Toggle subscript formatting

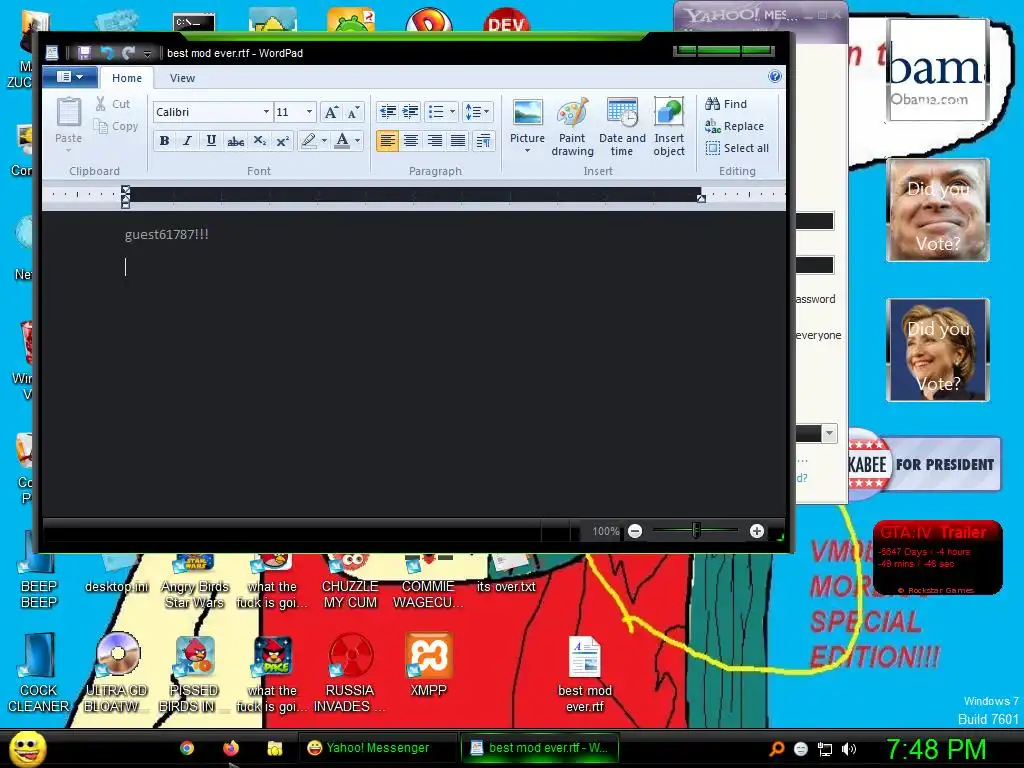coord(259,140)
